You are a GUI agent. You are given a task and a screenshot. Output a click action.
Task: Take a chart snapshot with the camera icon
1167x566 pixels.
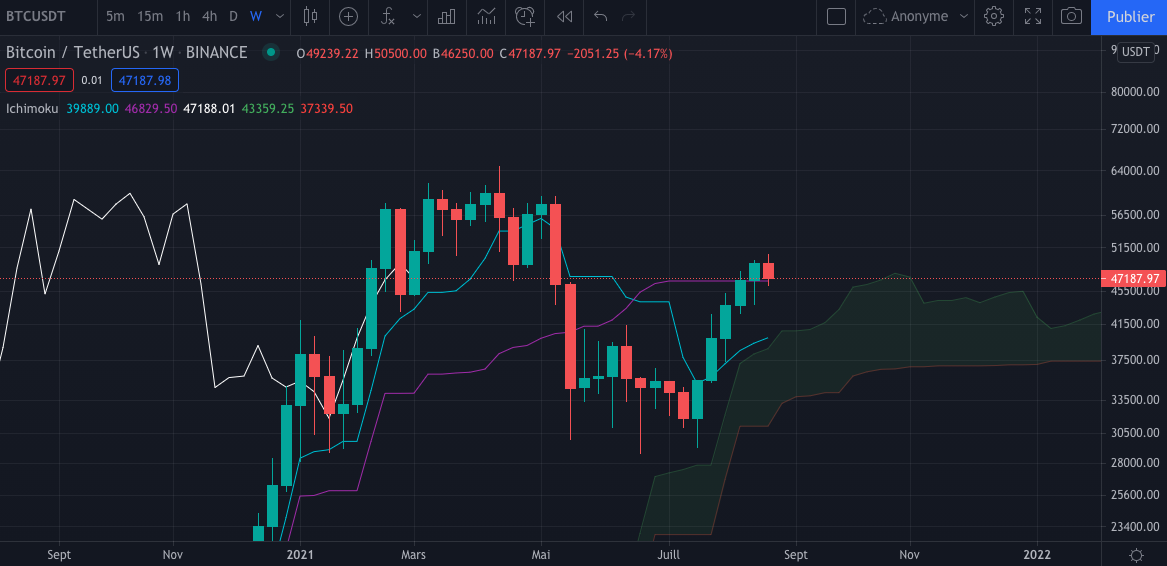click(x=1071, y=16)
